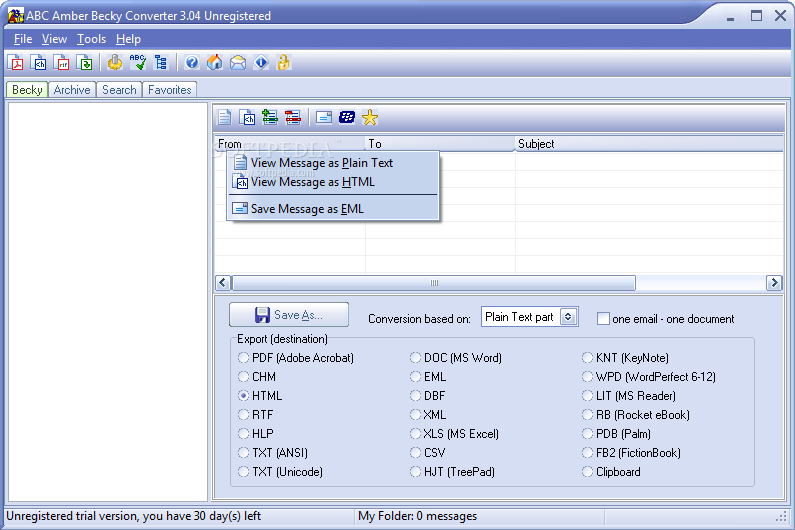The width and height of the screenshot is (795, 530).
Task: Click the PDF export toolbar icon
Action: [16, 62]
